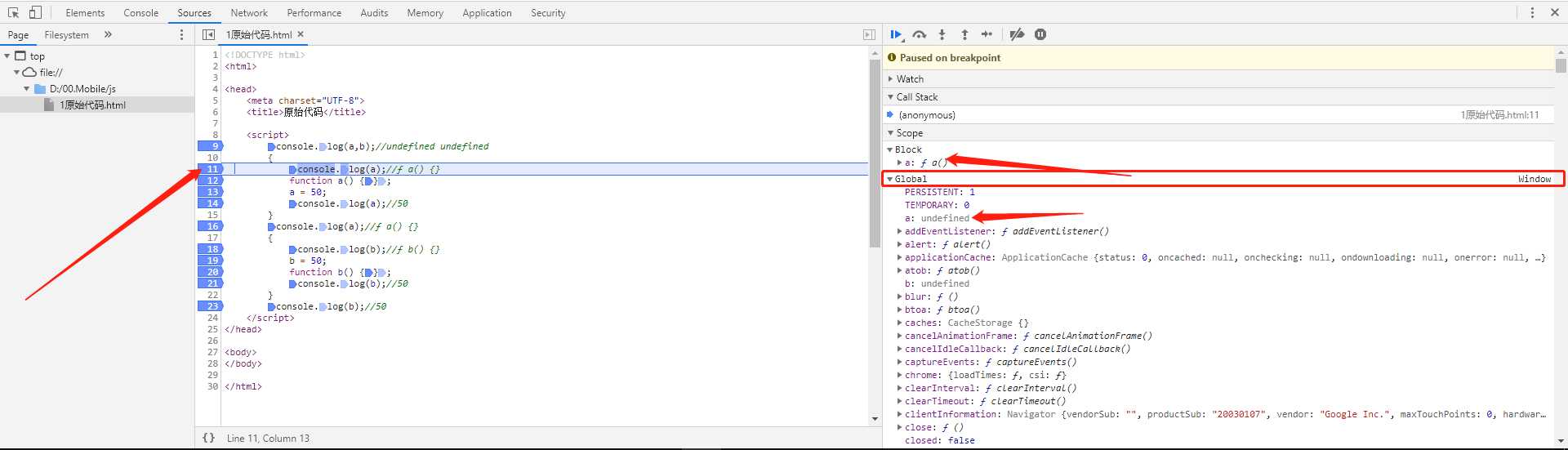Toggle the breakpoint on line 23
Image resolution: width=1568 pixels, height=450 pixels.
point(210,306)
